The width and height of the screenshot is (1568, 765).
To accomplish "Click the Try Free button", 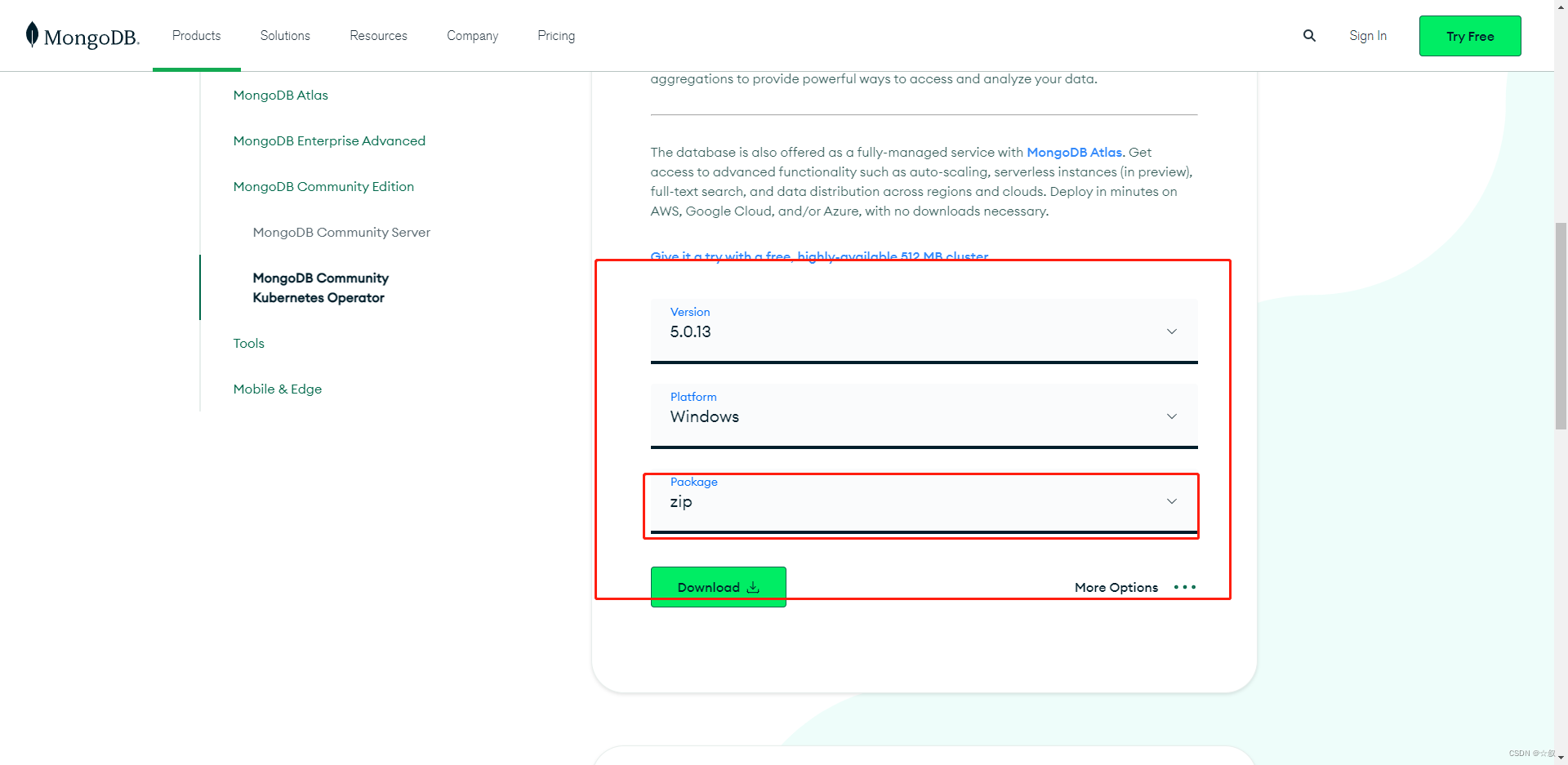I will coord(1470,36).
